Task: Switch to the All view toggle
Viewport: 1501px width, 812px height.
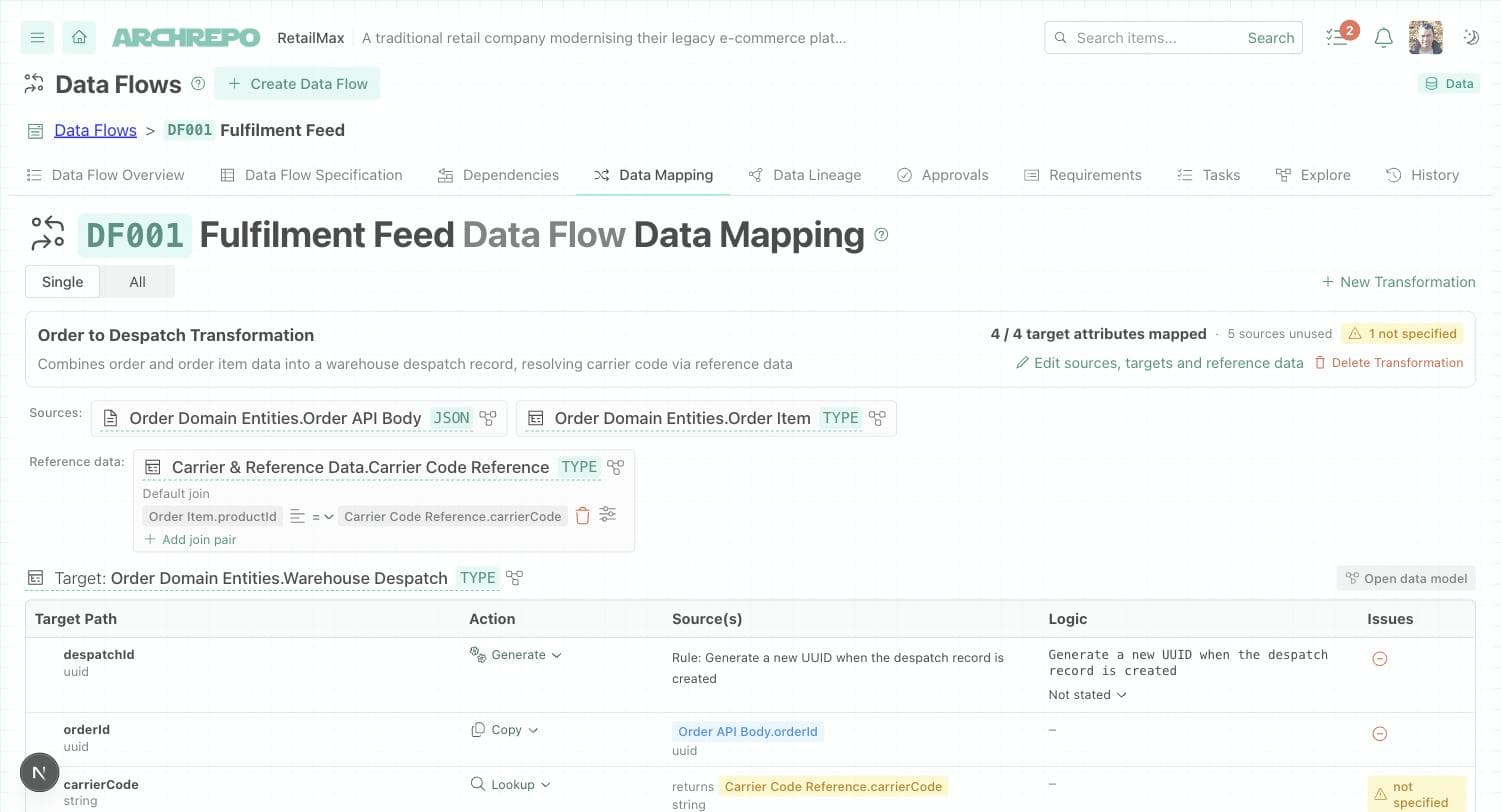Action: [x=137, y=282]
